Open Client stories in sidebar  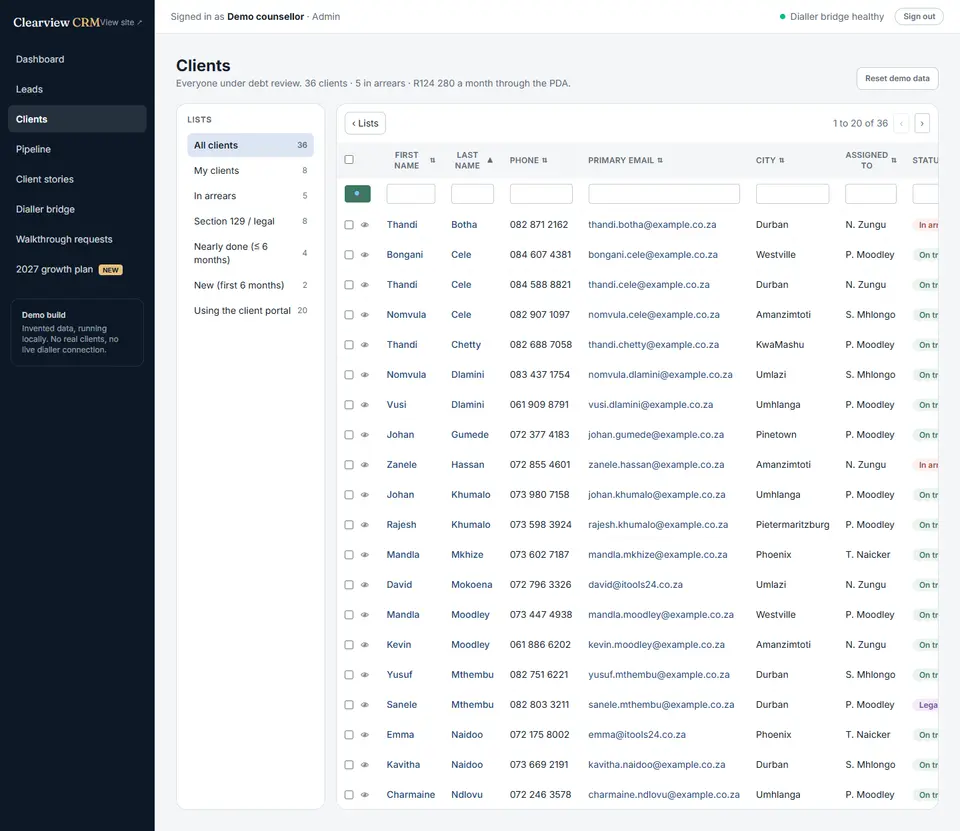(77, 179)
